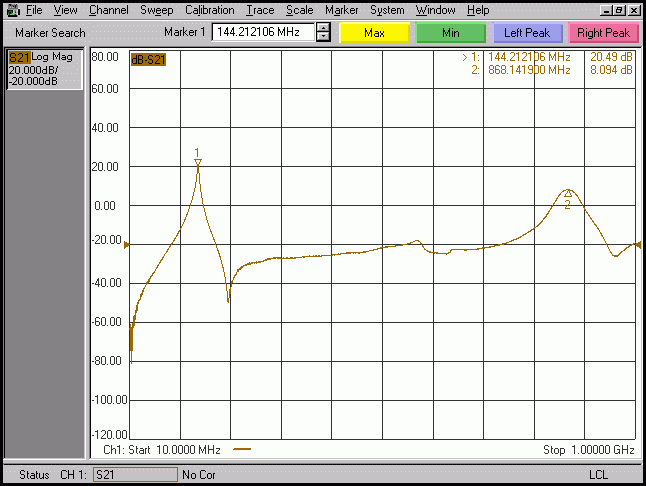Select the S21 Log Mag trace status panel

(45, 69)
